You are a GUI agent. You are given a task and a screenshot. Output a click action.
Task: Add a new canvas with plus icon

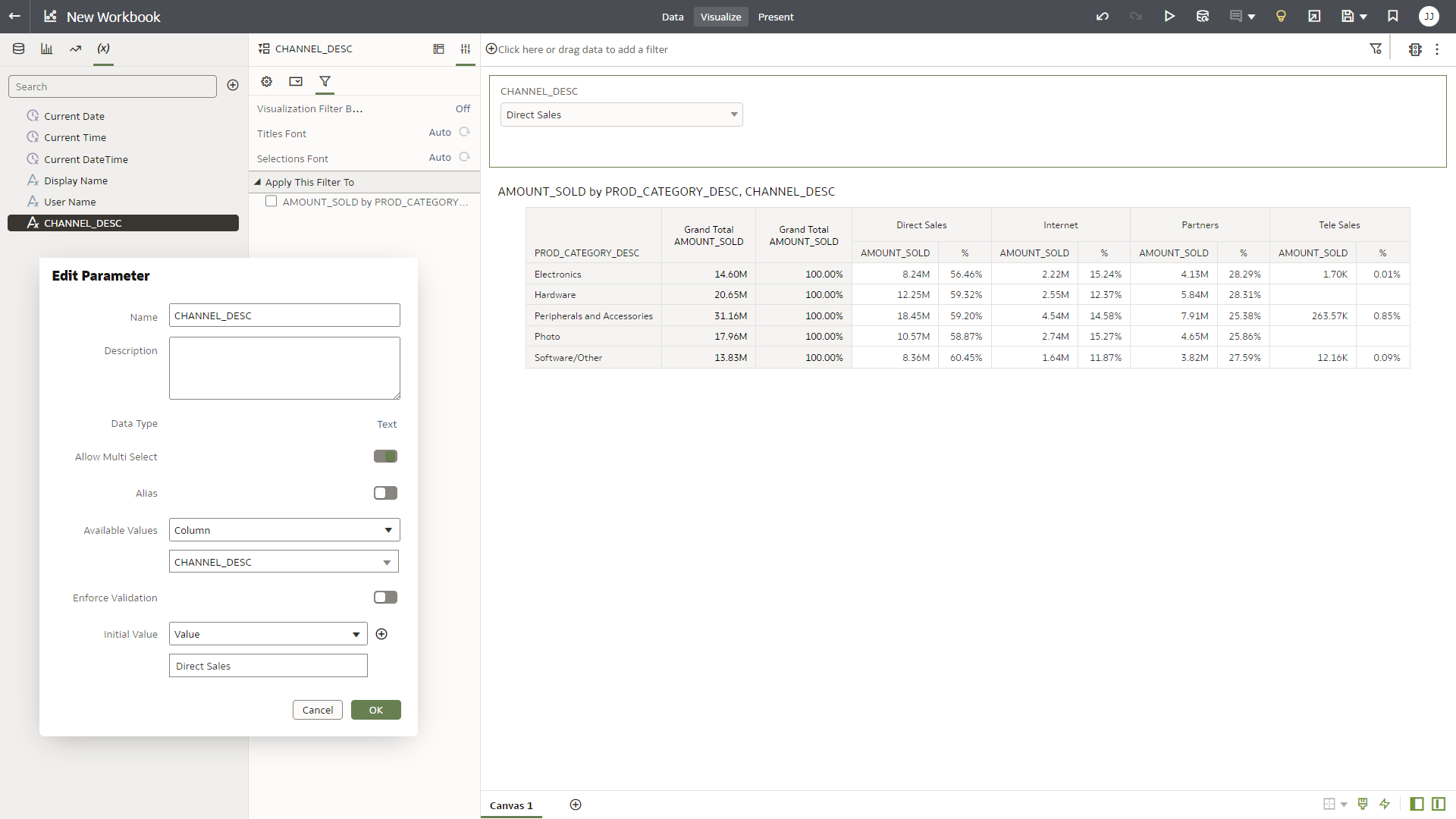coord(576,805)
